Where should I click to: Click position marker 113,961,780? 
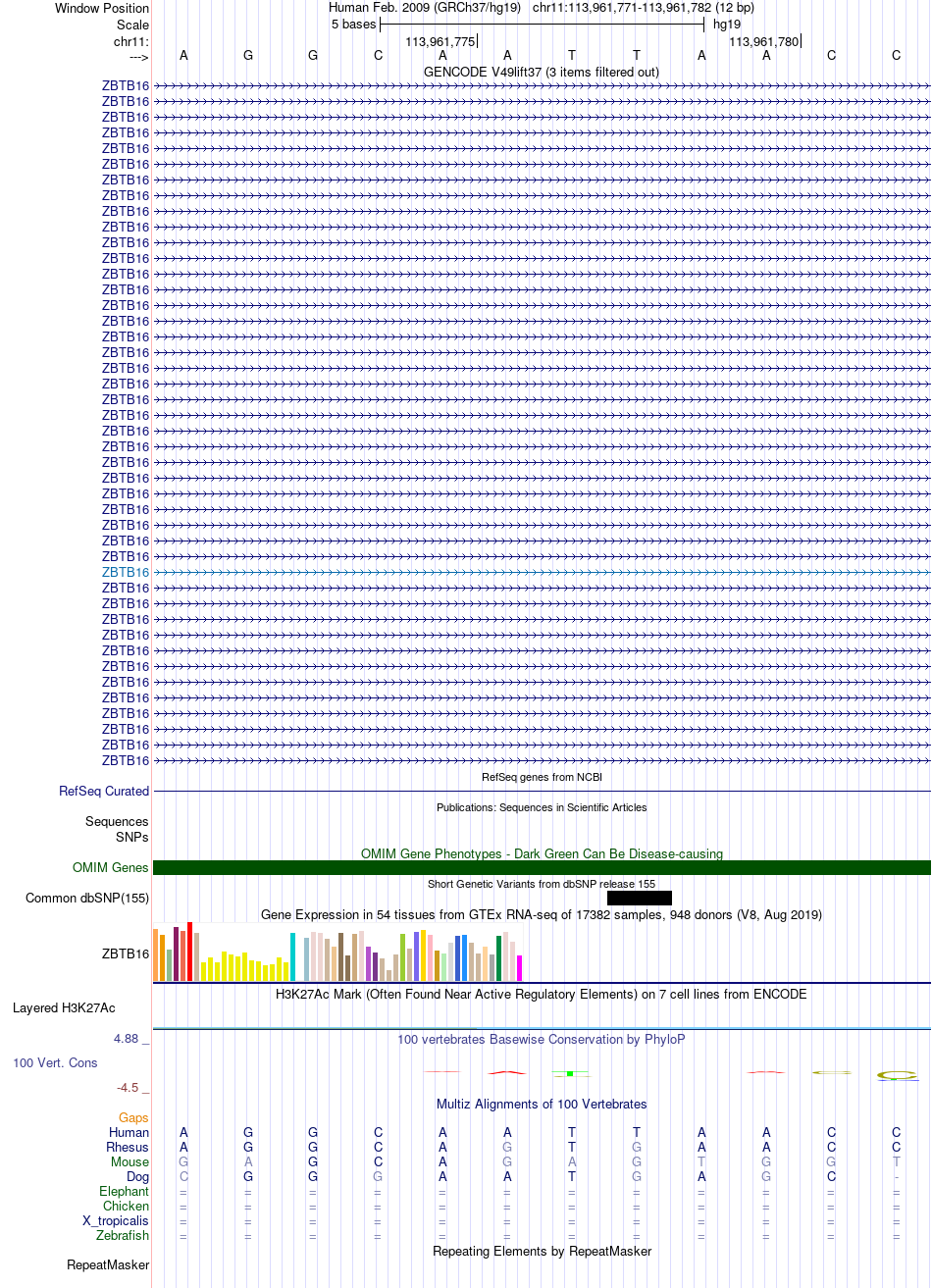point(764,41)
